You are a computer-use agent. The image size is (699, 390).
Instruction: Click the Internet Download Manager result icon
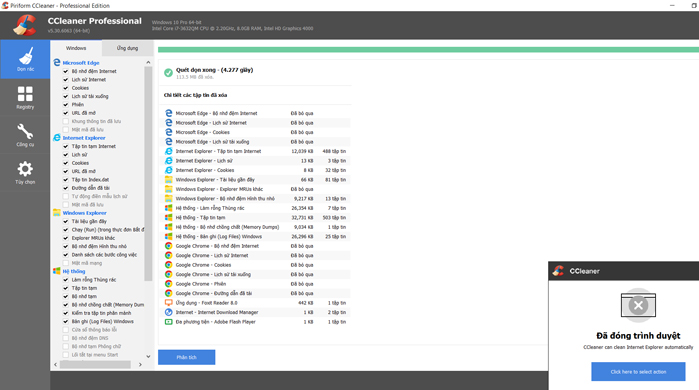pos(169,312)
